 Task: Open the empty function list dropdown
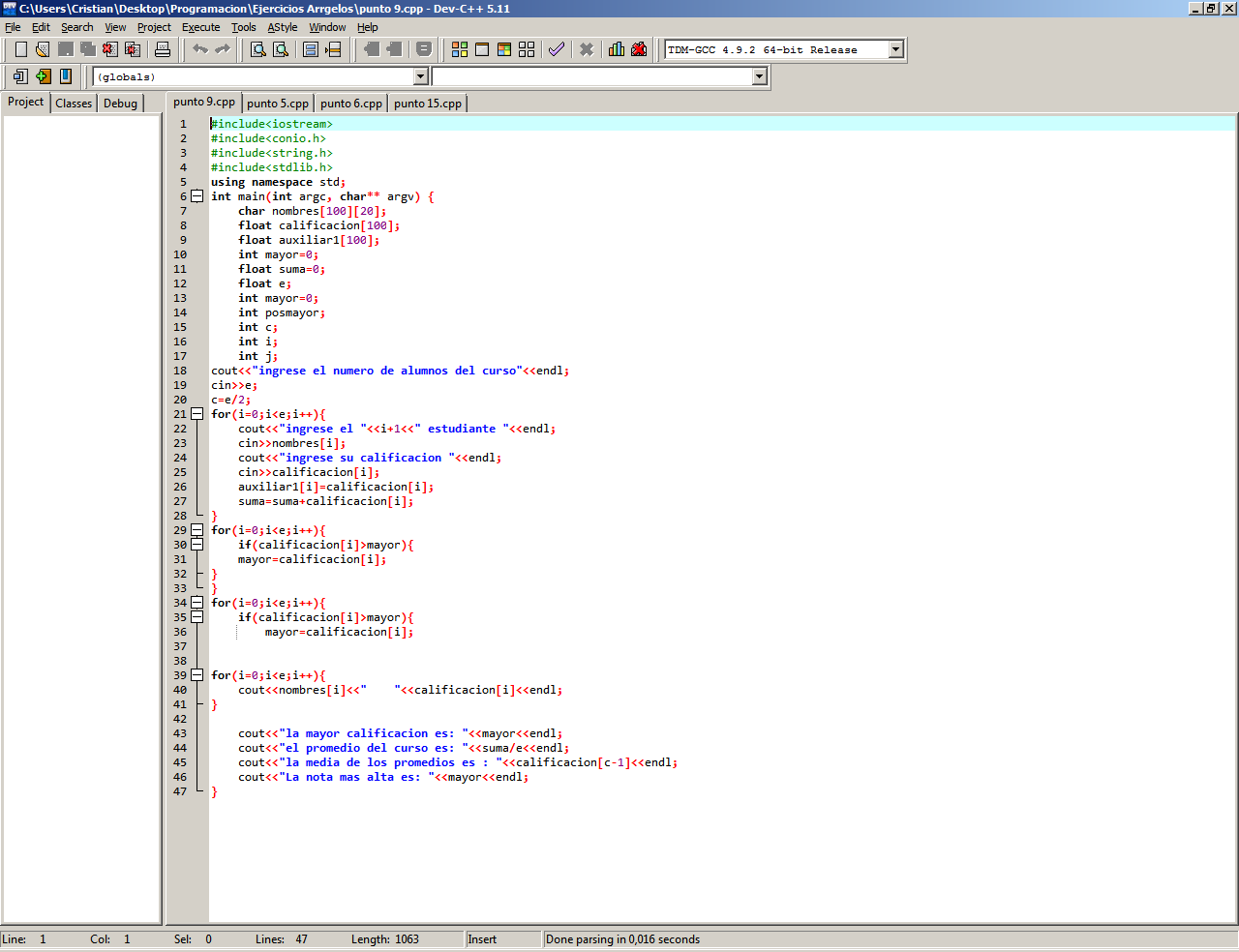(x=759, y=76)
